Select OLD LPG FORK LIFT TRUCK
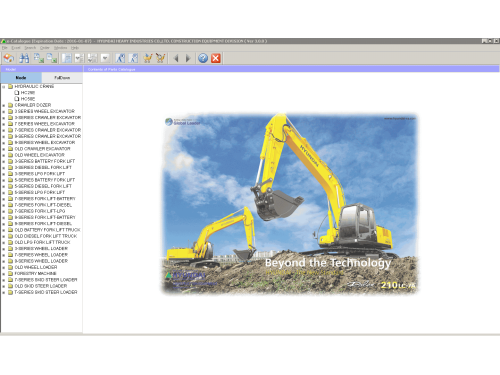This screenshot has height=375, width=500. (x=42, y=242)
